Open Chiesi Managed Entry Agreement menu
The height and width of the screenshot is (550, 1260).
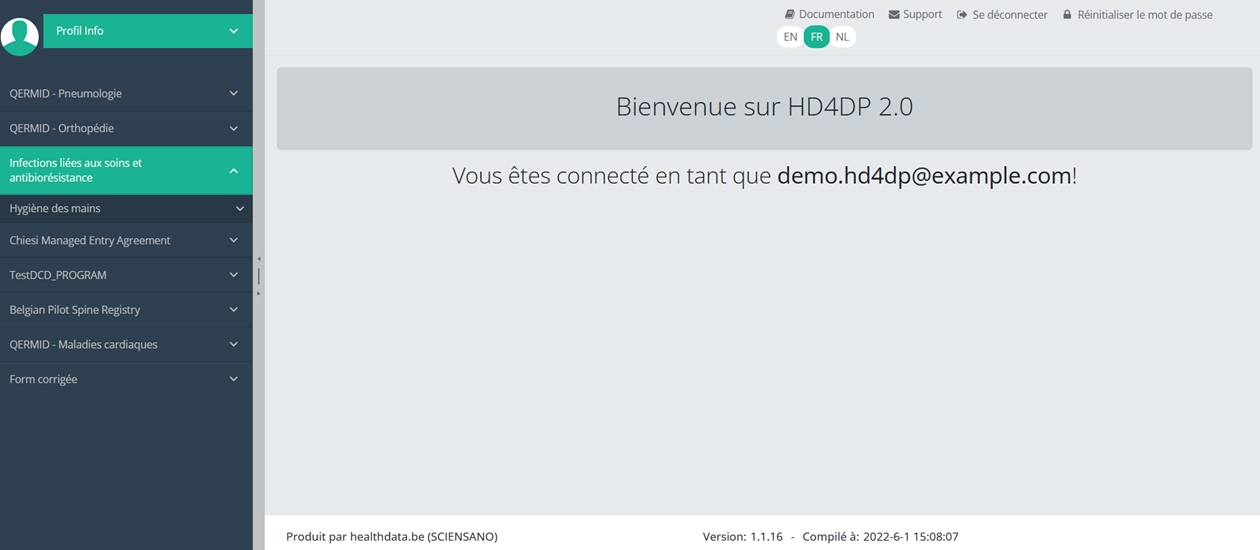[x=90, y=241]
